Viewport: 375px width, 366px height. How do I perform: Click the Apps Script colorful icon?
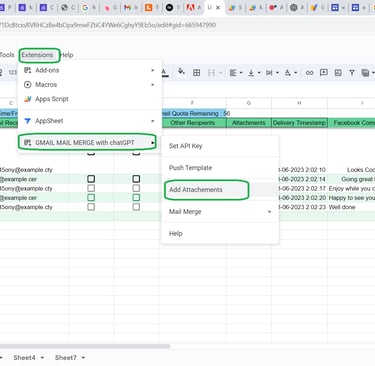28,99
